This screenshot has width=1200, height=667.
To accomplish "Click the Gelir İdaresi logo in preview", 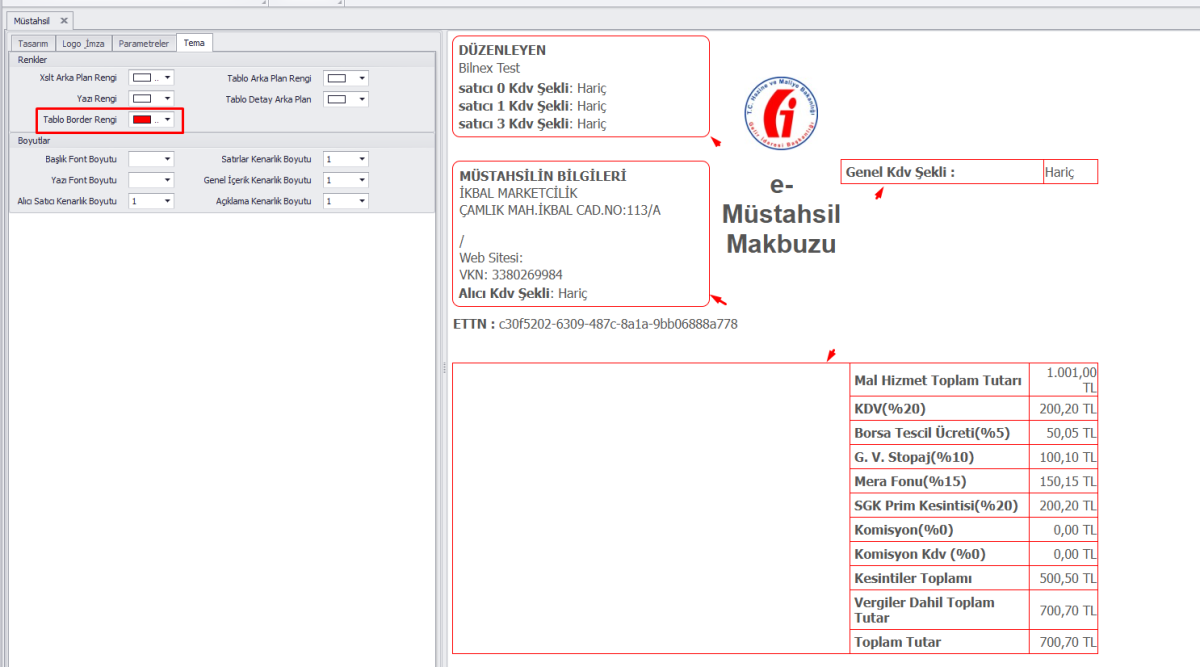I will click(780, 114).
